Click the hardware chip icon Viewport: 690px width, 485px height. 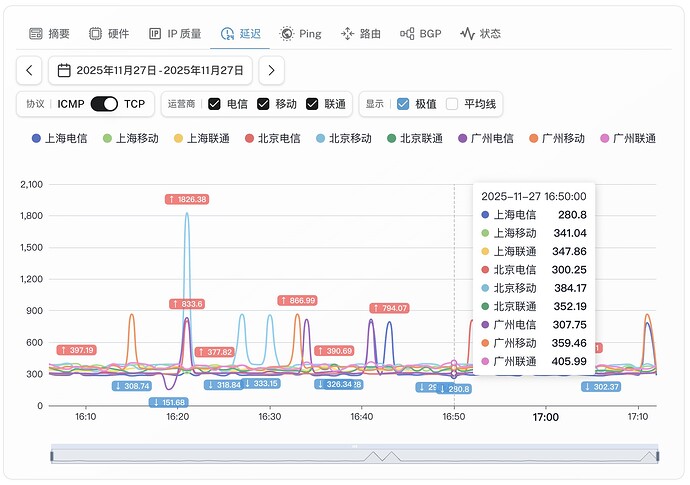95,34
